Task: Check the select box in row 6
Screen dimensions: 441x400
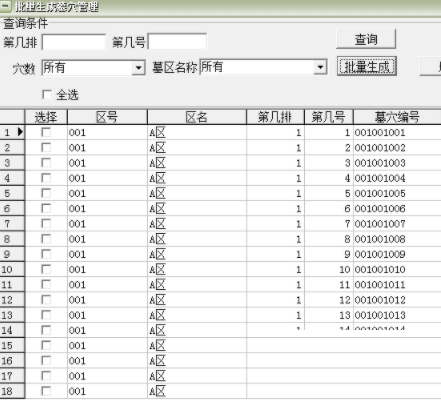Action: click(x=46, y=208)
